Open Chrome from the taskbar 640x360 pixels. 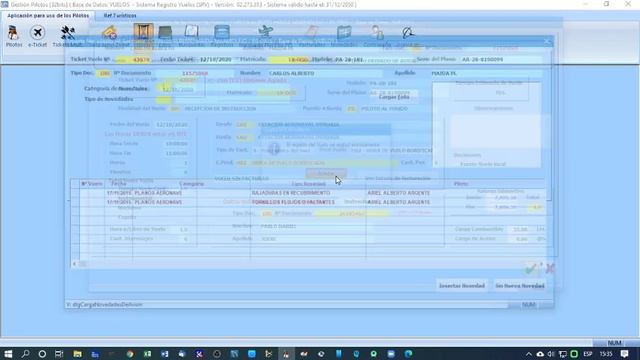pos(130,354)
